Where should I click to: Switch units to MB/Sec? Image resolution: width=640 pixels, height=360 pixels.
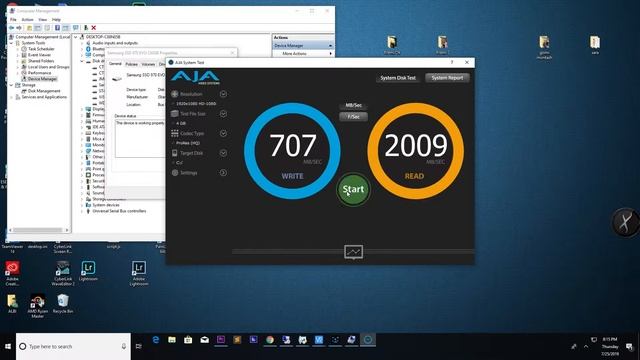coord(353,105)
